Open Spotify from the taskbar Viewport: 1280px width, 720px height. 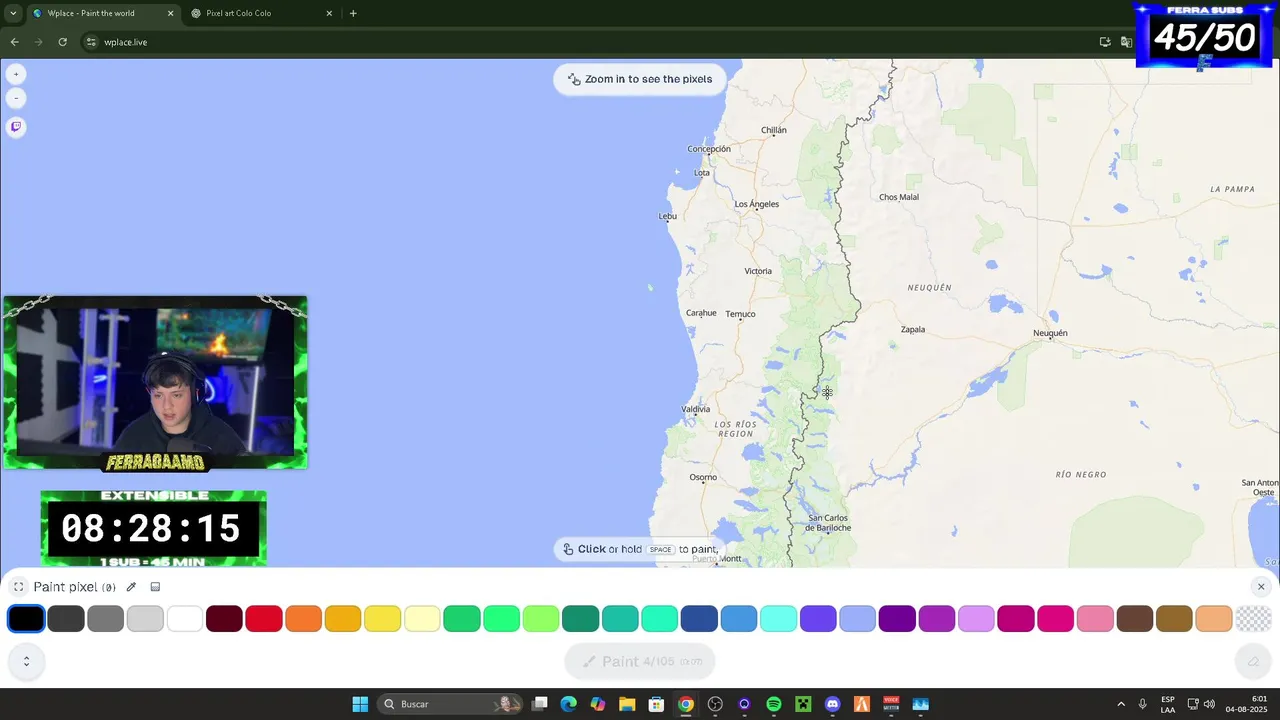pyautogui.click(x=774, y=704)
